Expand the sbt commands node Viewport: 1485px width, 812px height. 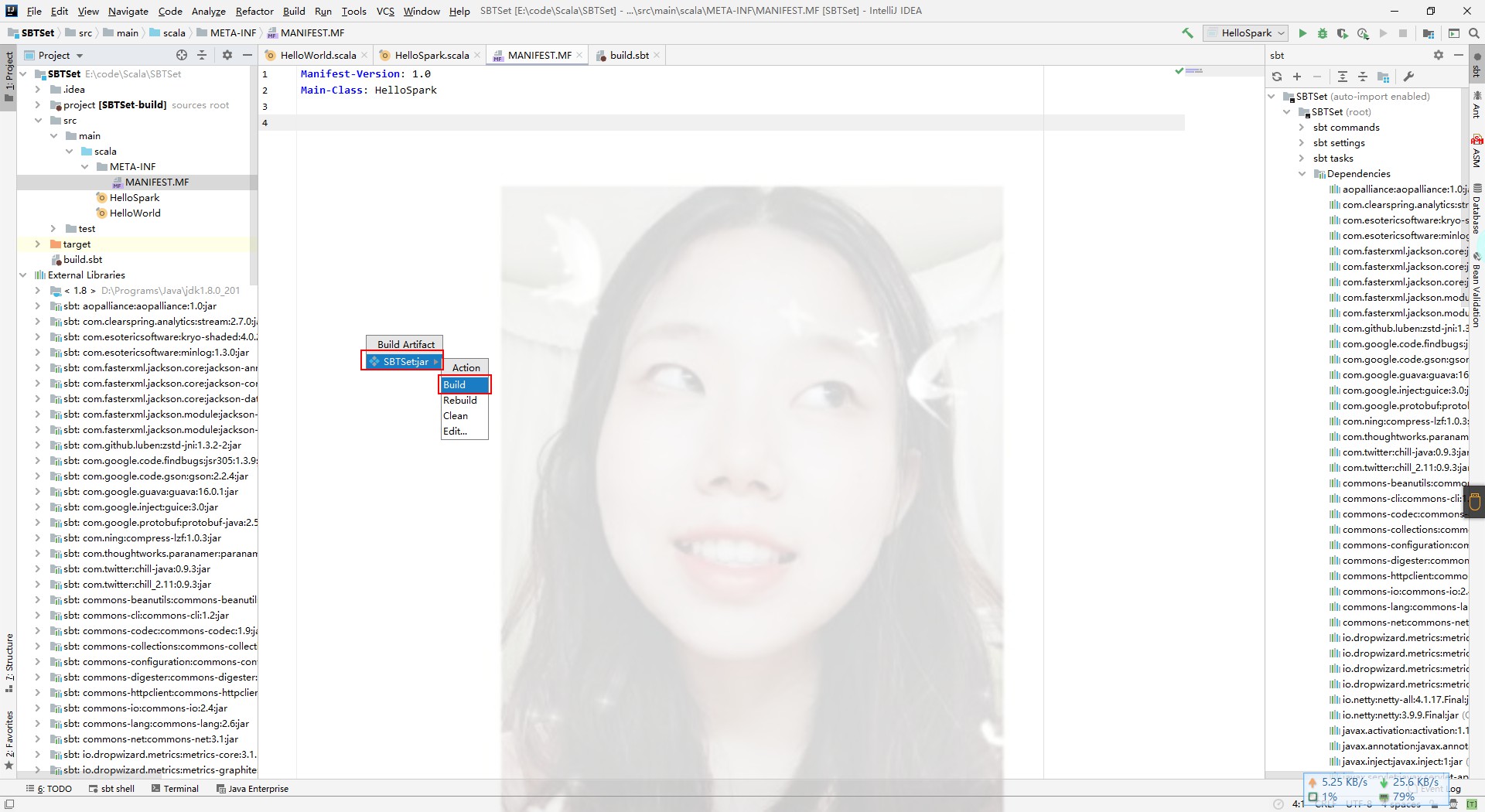(1302, 127)
